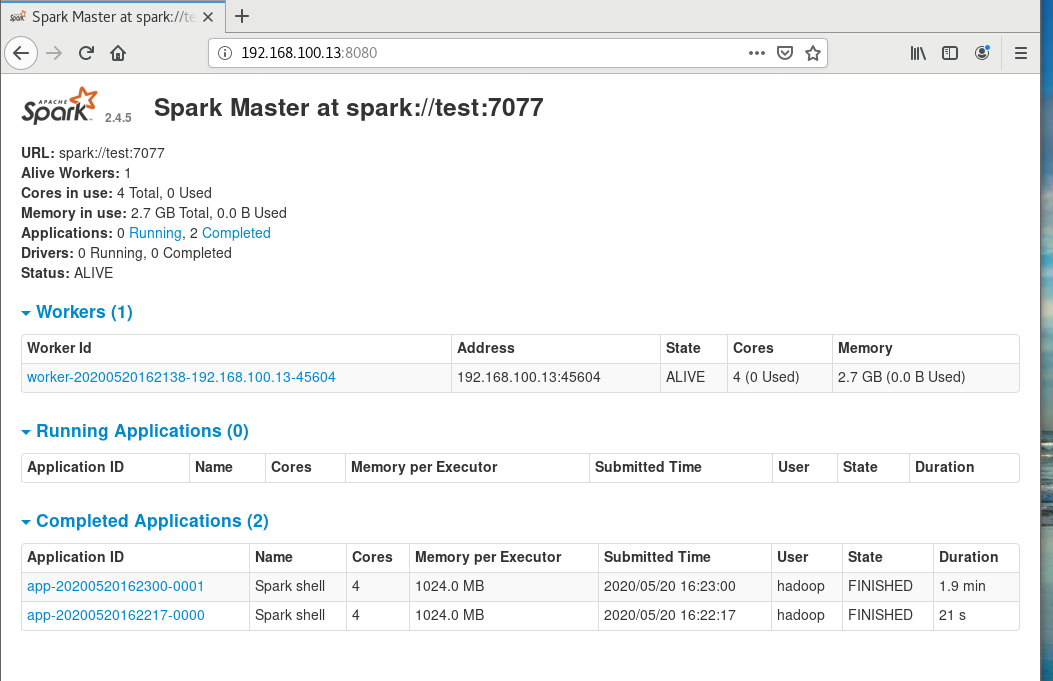Open page actions three-dot menu
1053x681 pixels.
point(757,53)
